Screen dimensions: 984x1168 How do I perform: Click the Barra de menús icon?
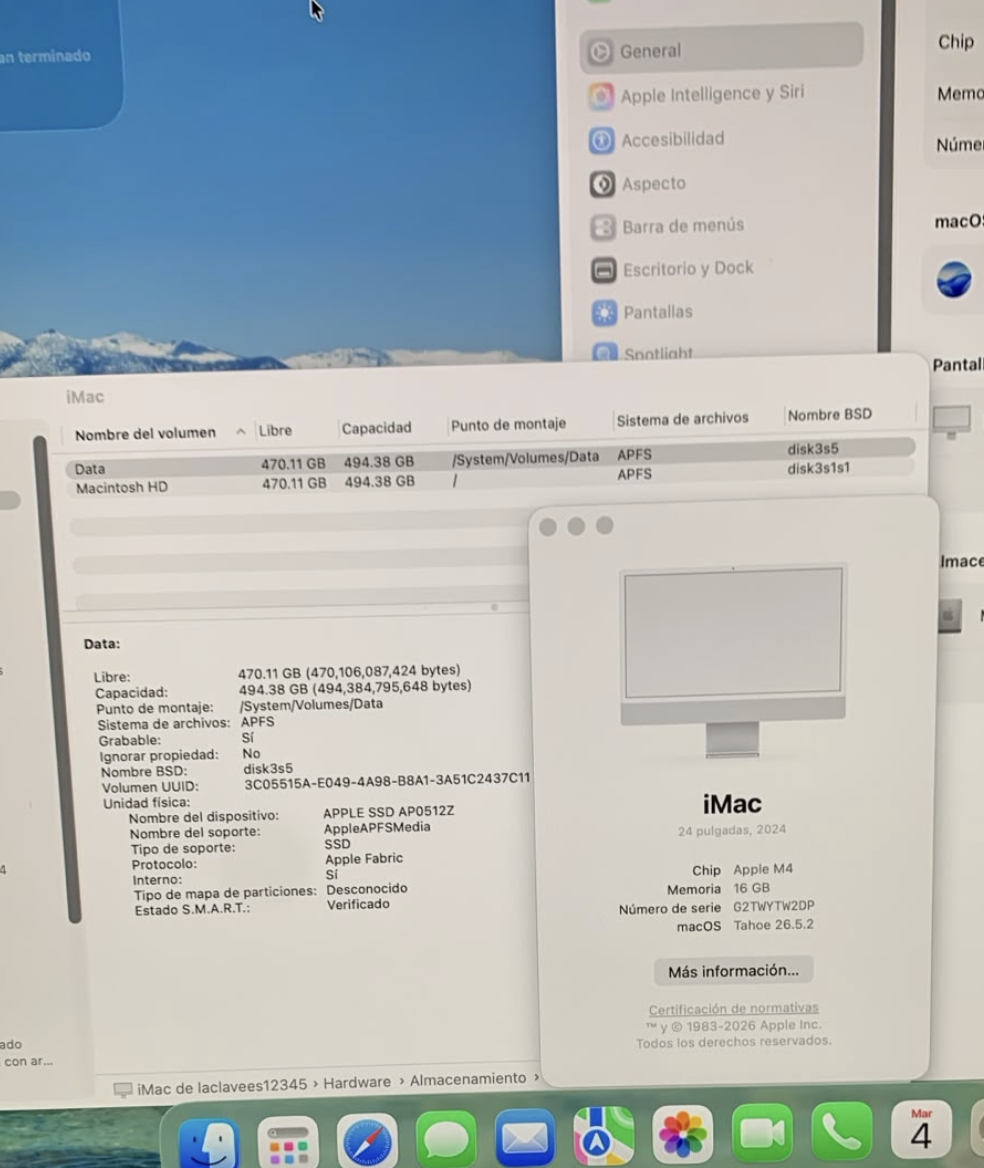click(x=603, y=227)
